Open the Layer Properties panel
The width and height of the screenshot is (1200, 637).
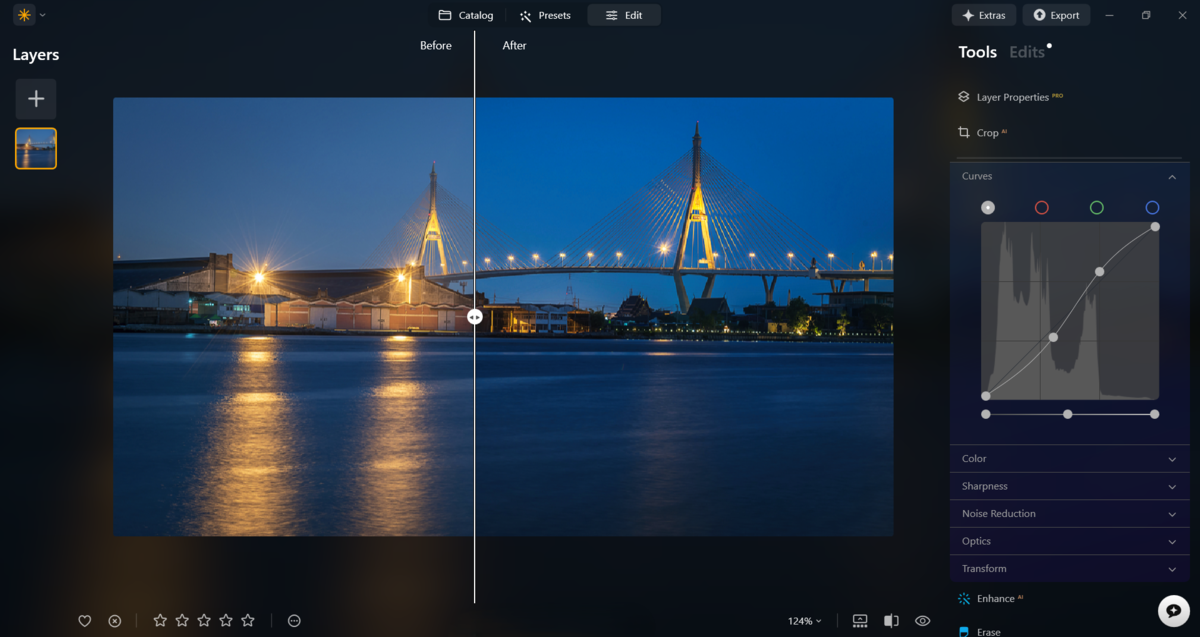(x=1013, y=96)
